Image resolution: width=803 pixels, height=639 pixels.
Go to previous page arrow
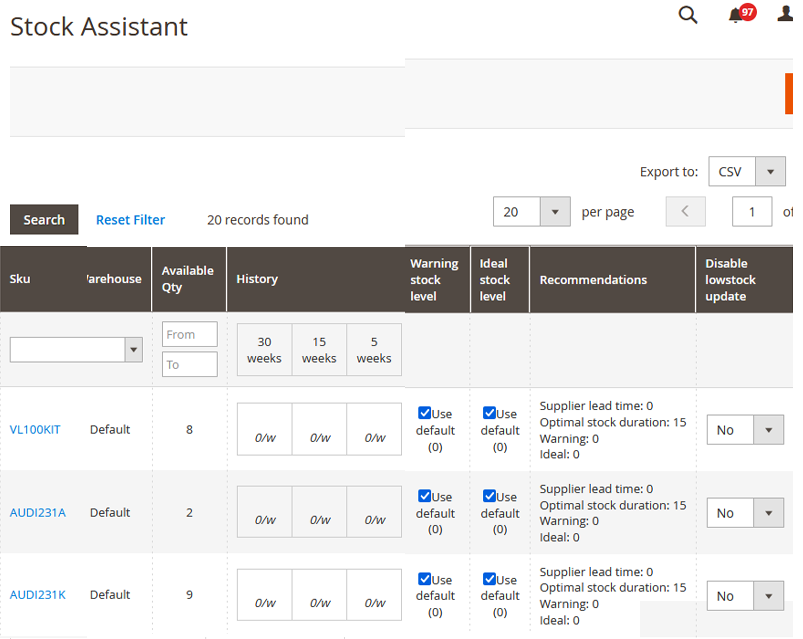click(x=685, y=212)
